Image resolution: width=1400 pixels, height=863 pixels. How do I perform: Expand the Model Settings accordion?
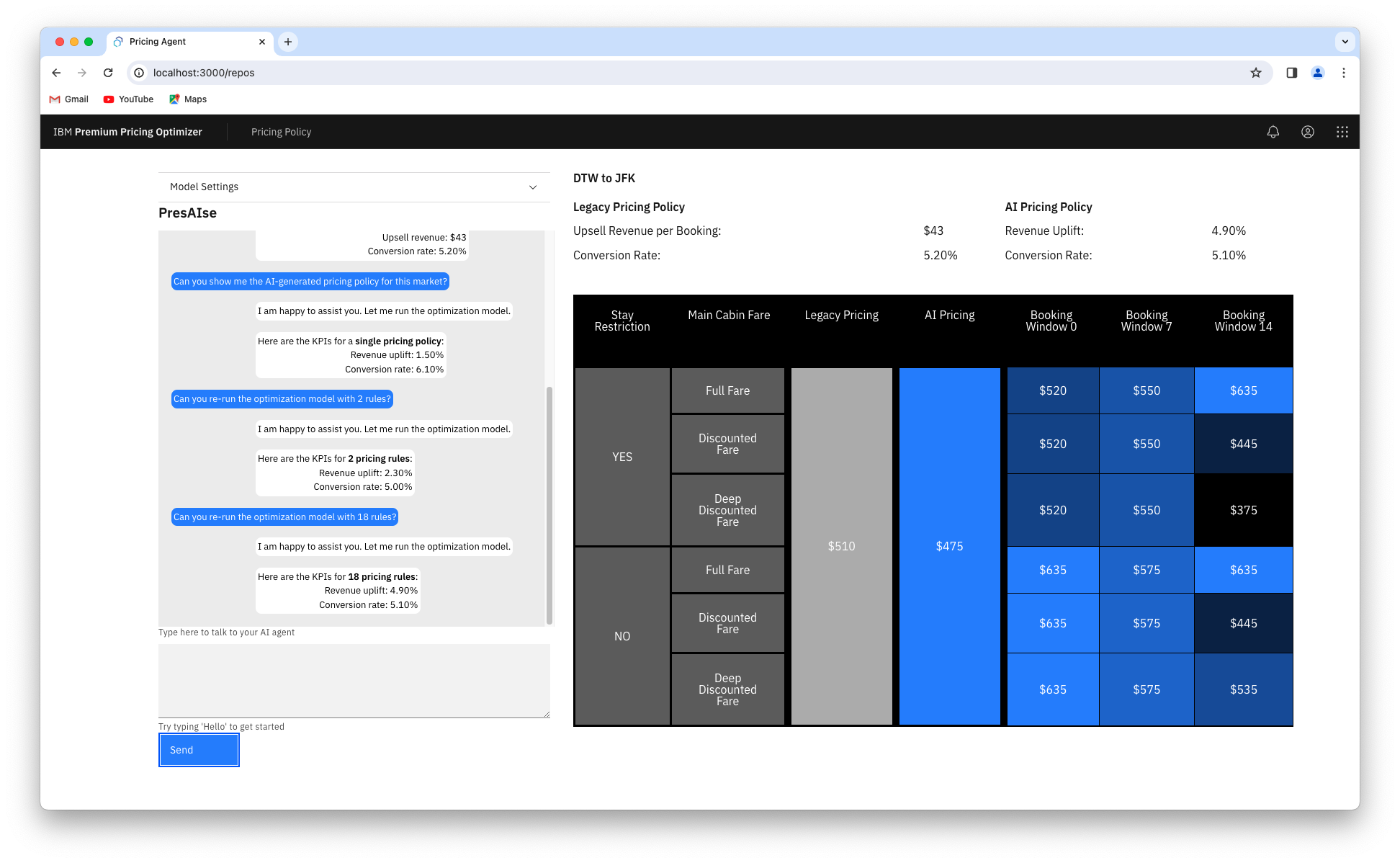click(354, 187)
